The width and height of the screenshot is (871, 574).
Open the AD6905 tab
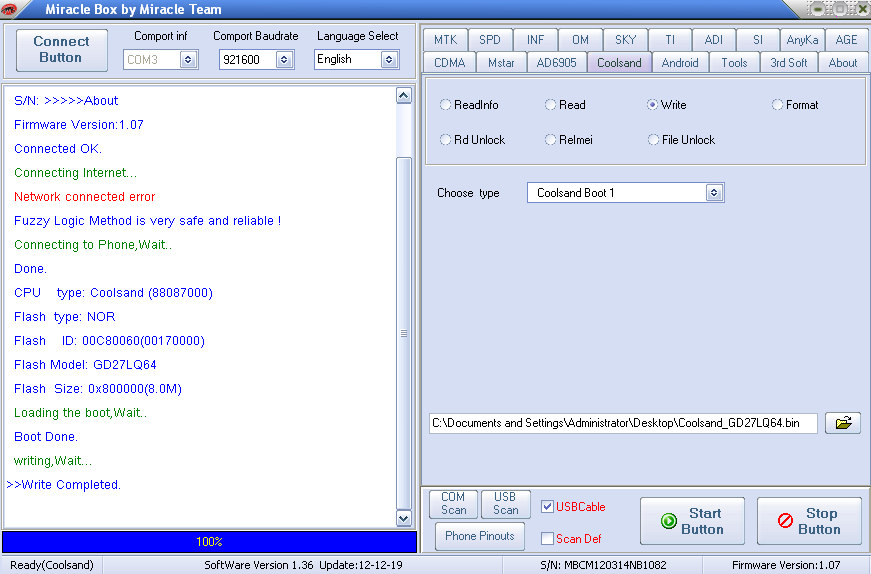(557, 63)
